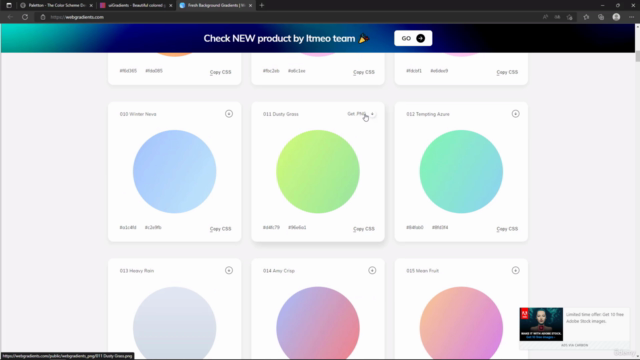This screenshot has height=360, width=640.
Task: Get PNG for 011 Dusty Grass
Action: click(x=361, y=114)
